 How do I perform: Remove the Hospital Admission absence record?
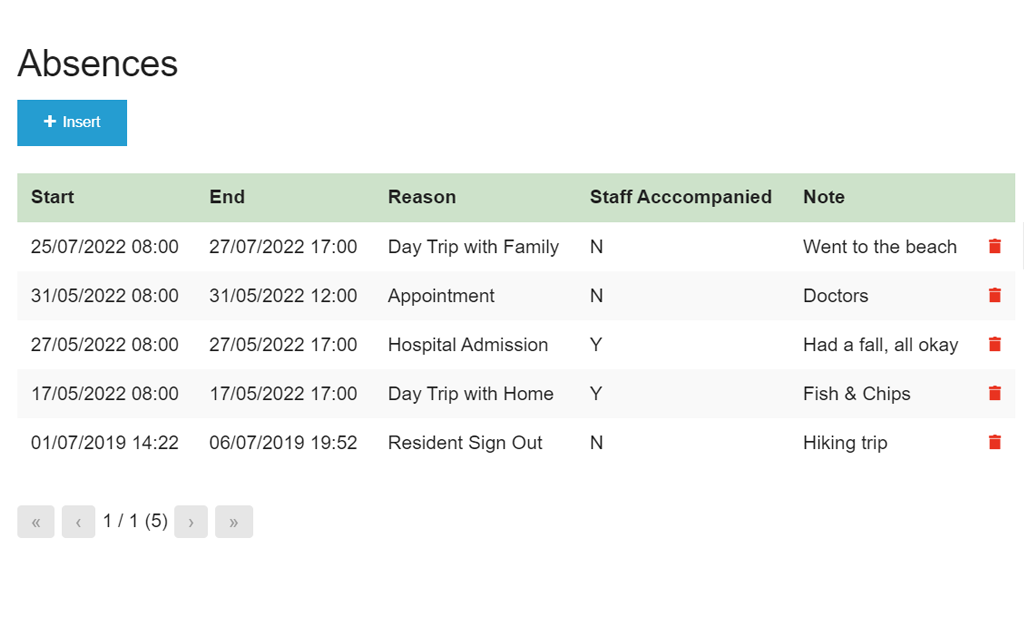click(995, 344)
